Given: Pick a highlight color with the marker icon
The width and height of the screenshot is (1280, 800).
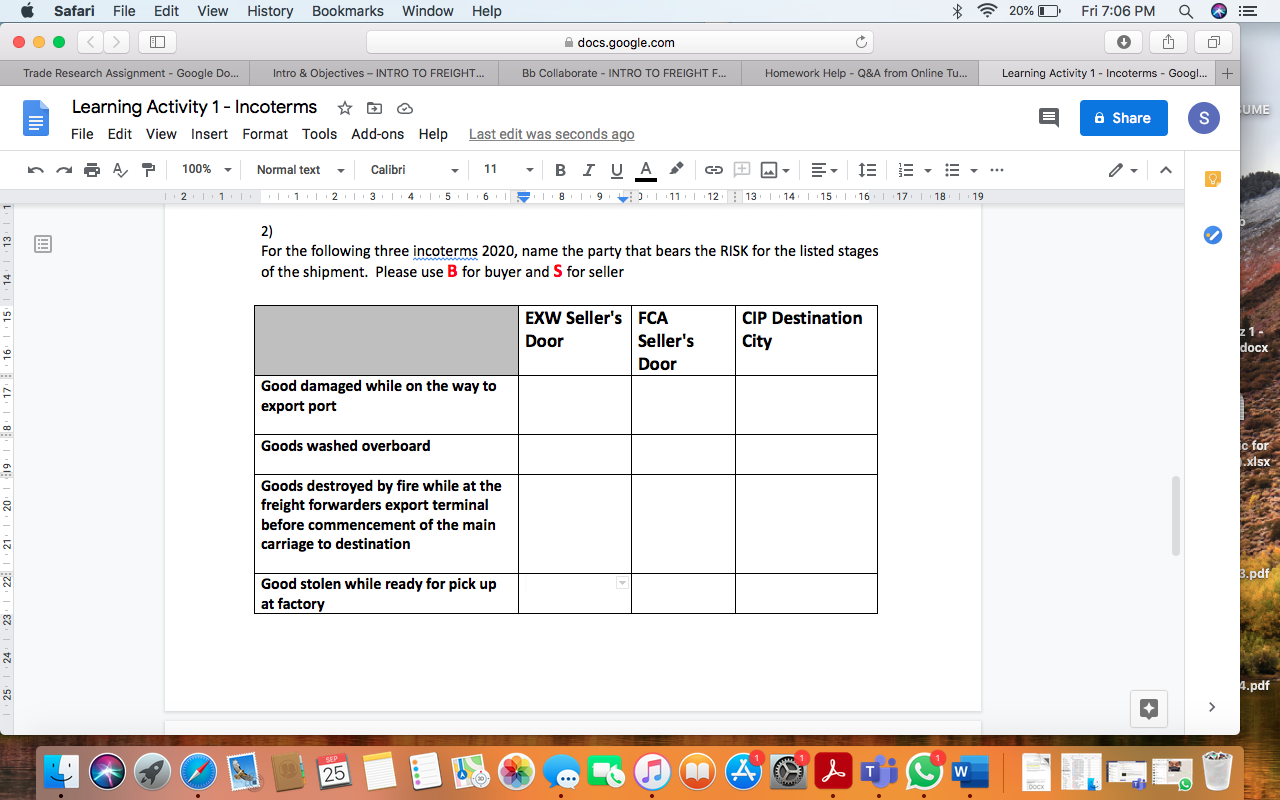Looking at the screenshot, I should coord(676,169).
